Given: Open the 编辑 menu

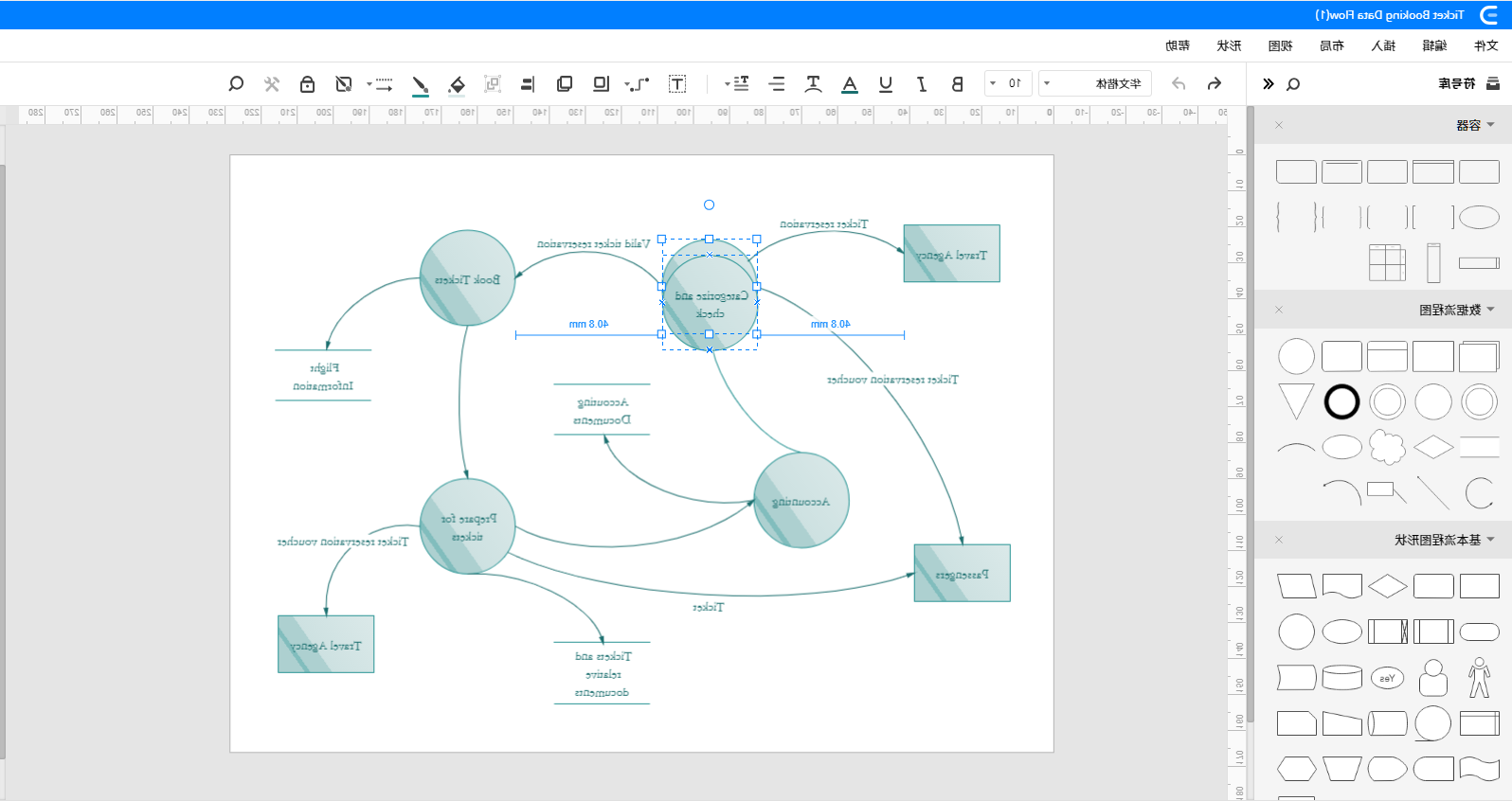Looking at the screenshot, I should click(x=1434, y=45).
